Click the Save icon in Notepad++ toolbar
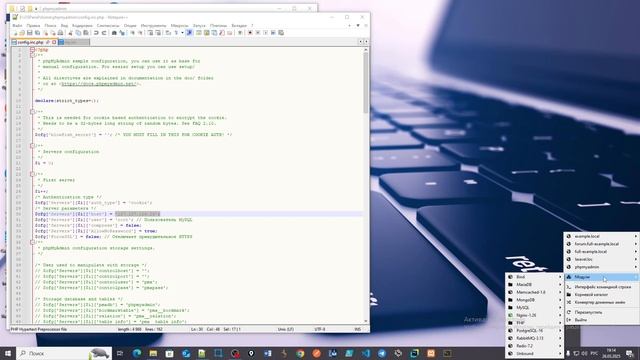 [x=30, y=33]
